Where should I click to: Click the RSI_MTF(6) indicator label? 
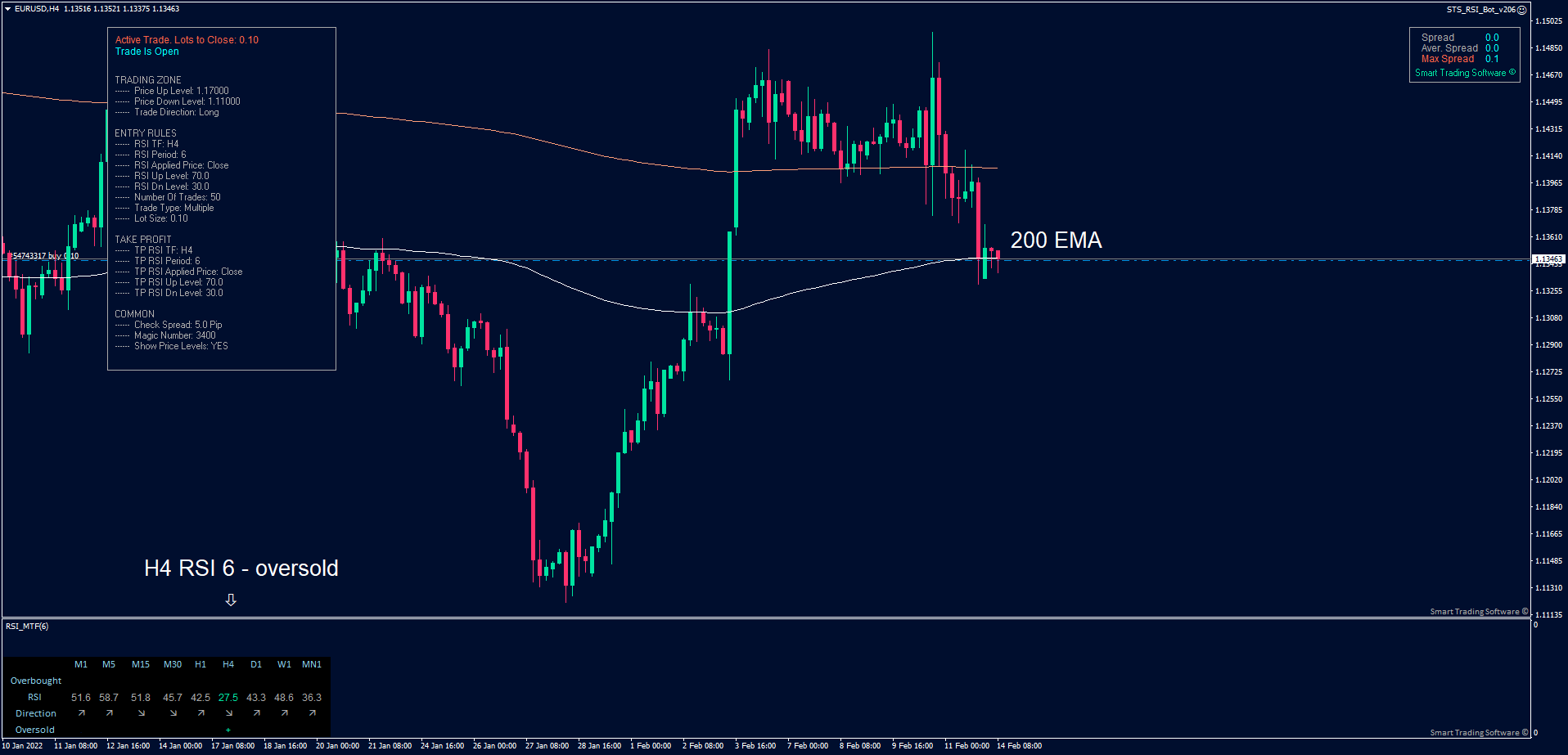point(27,627)
